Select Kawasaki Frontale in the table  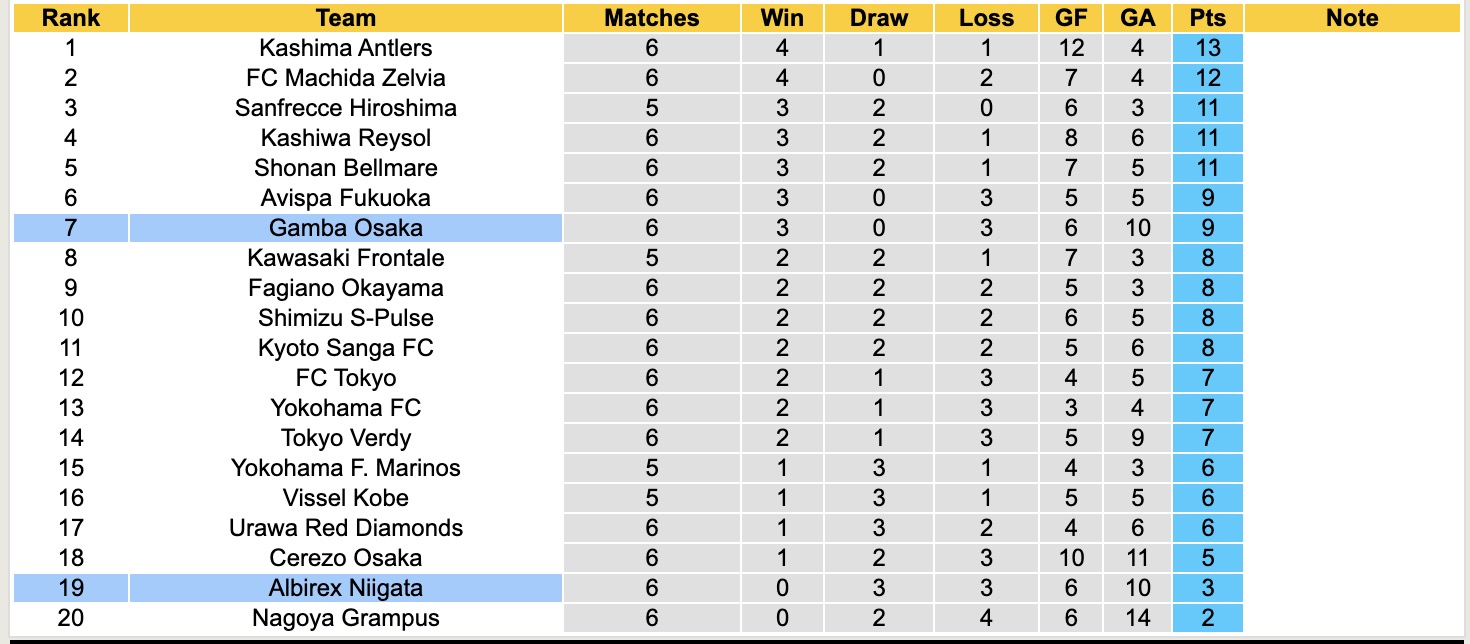pos(345,258)
